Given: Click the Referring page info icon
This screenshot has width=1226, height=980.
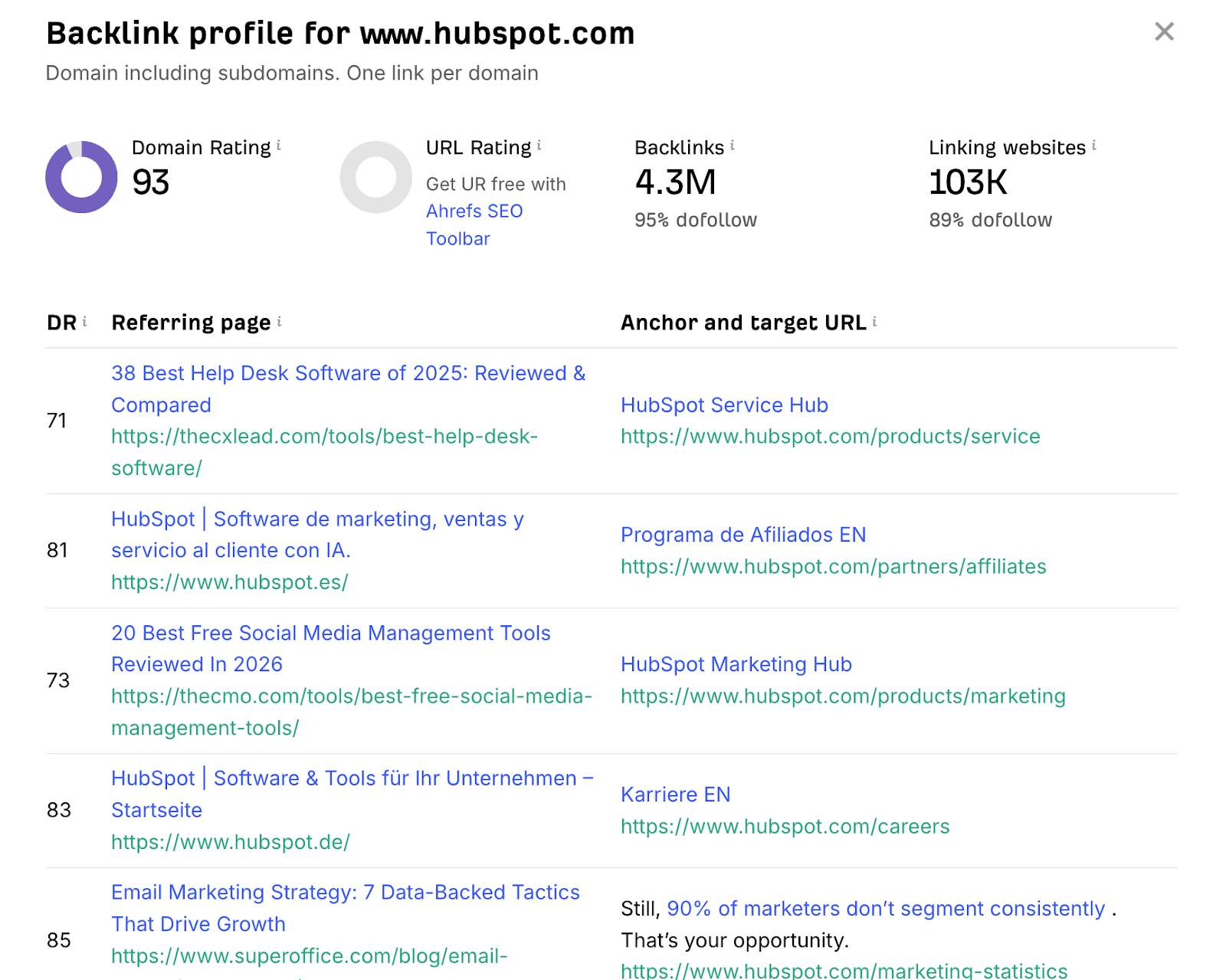Looking at the screenshot, I should [x=280, y=322].
